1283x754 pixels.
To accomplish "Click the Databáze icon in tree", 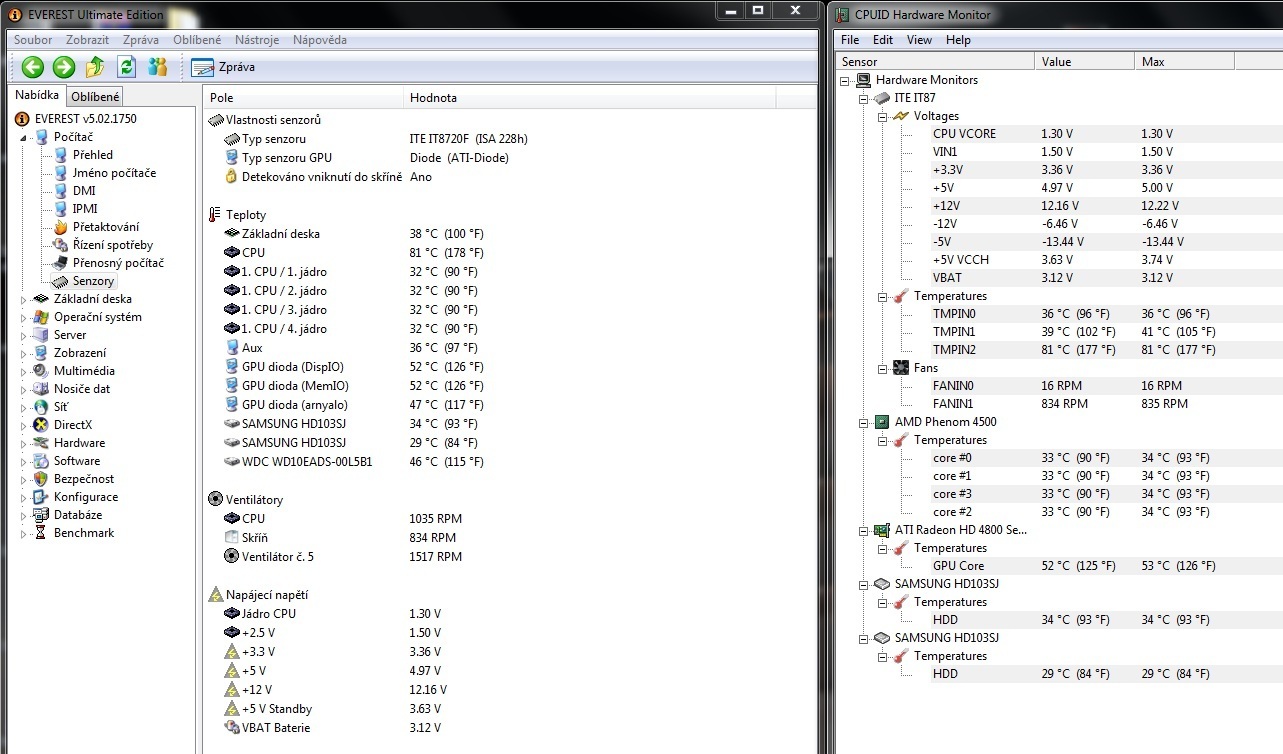I will coord(41,515).
